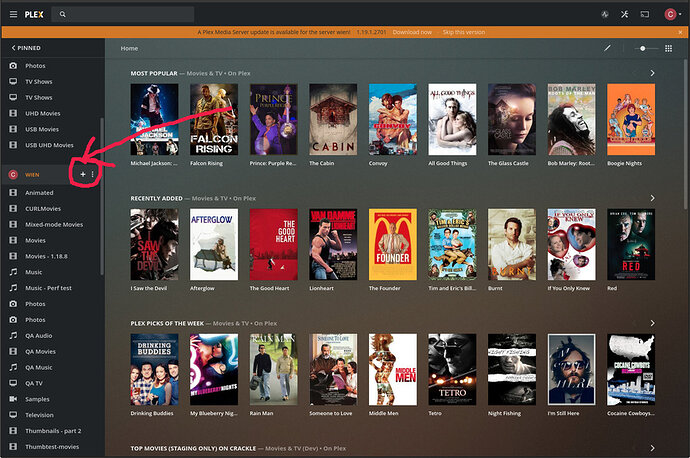Click the film icon beside CURLMovies

tap(13, 208)
